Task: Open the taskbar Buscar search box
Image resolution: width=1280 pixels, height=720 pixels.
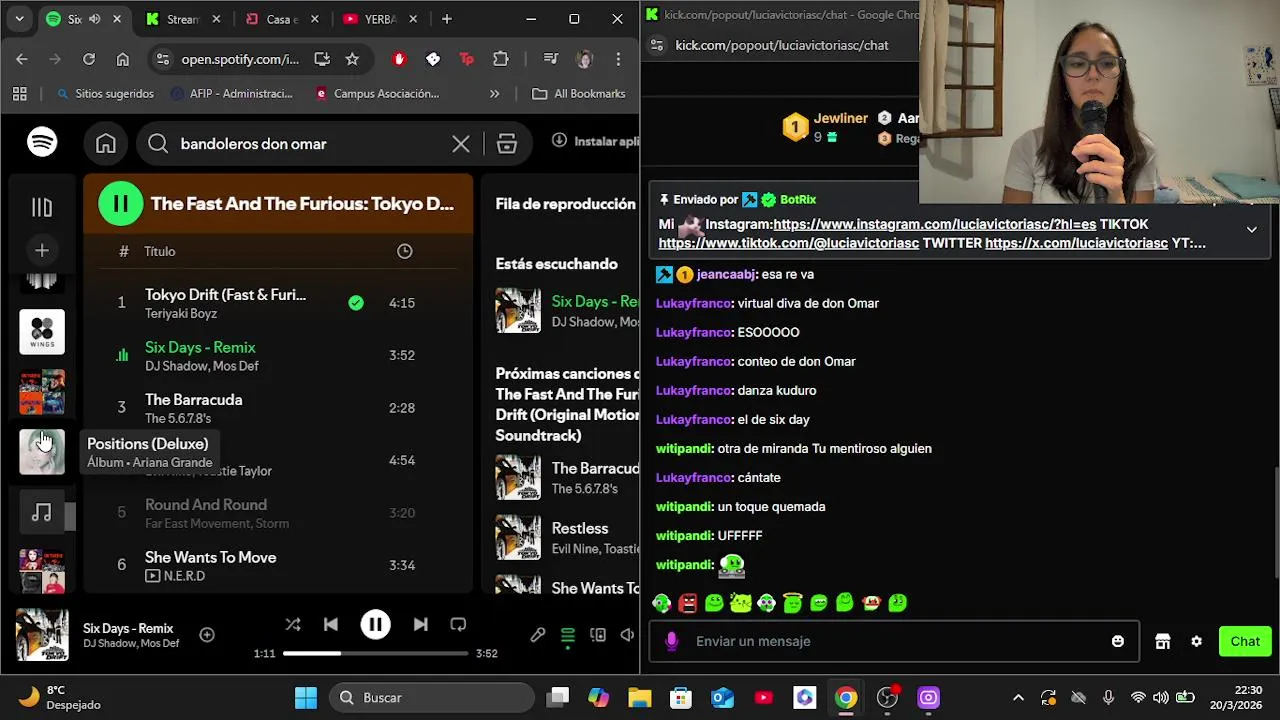Action: point(433,698)
